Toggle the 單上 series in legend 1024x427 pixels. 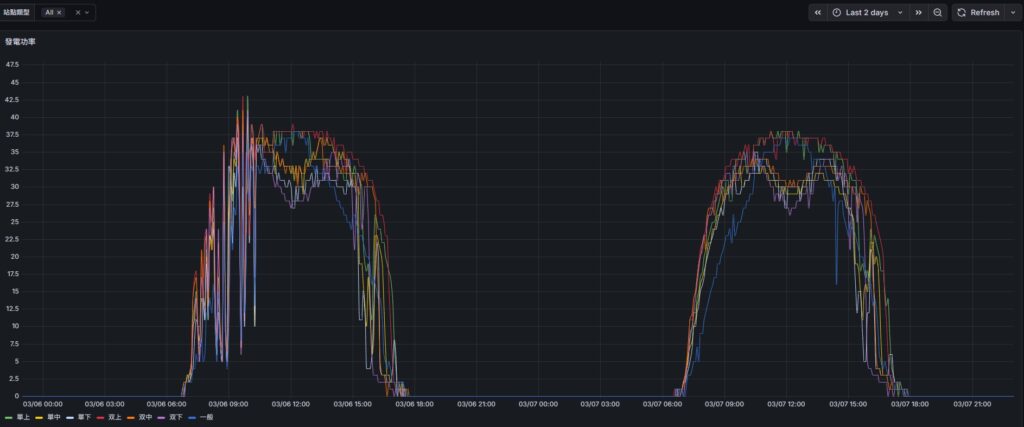tap(22, 417)
